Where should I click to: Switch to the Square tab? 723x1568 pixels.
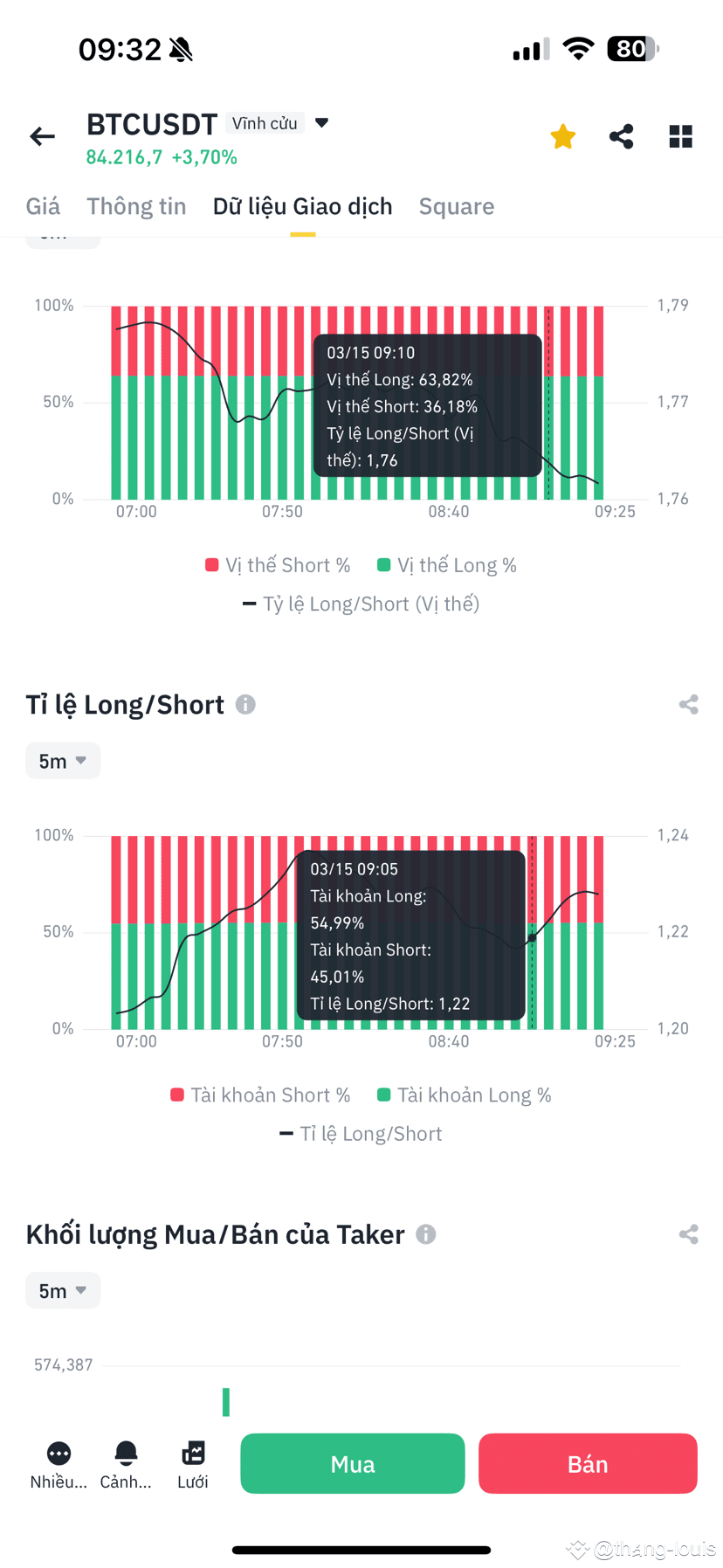click(457, 206)
